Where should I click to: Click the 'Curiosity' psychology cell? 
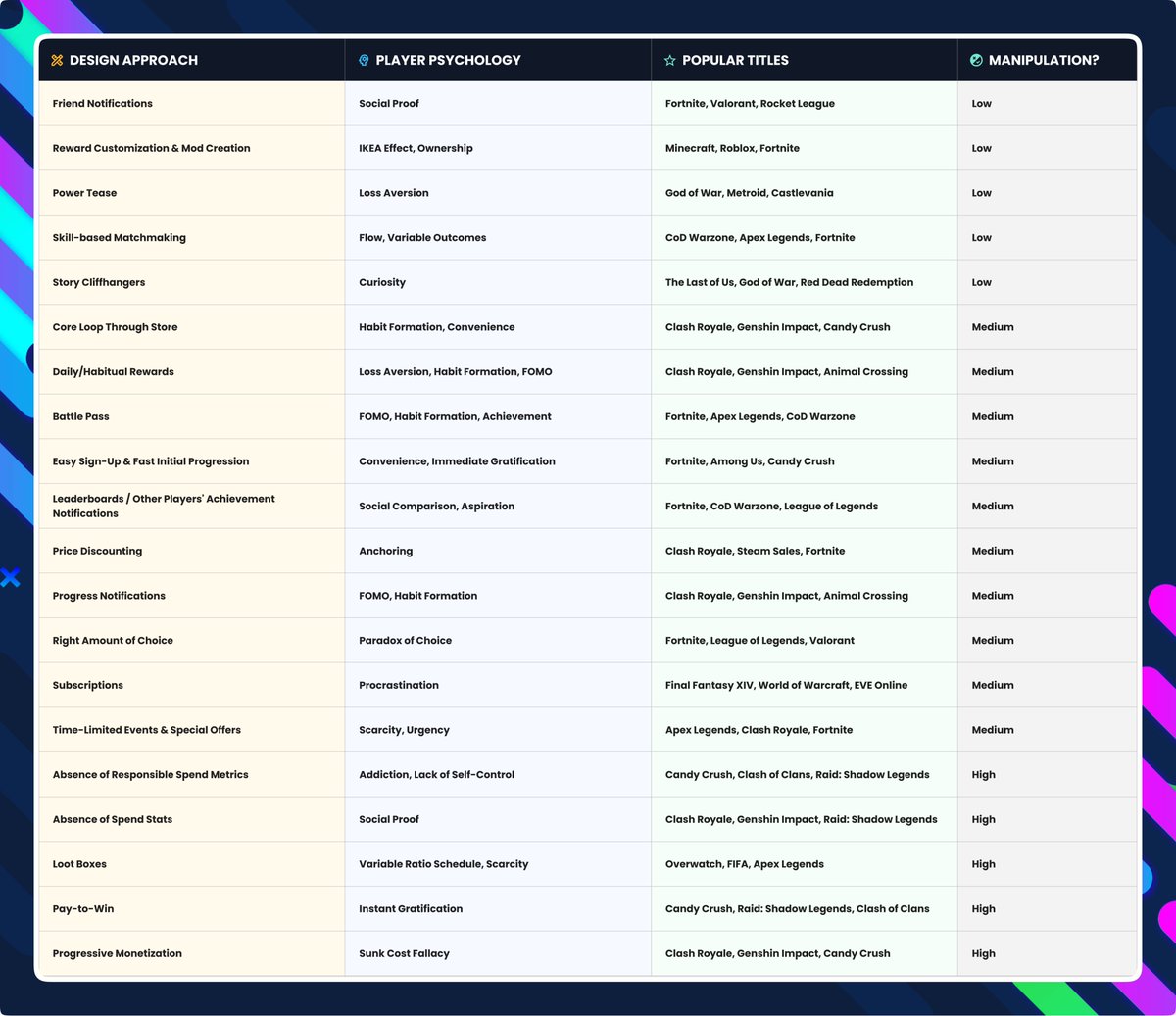click(x=498, y=282)
